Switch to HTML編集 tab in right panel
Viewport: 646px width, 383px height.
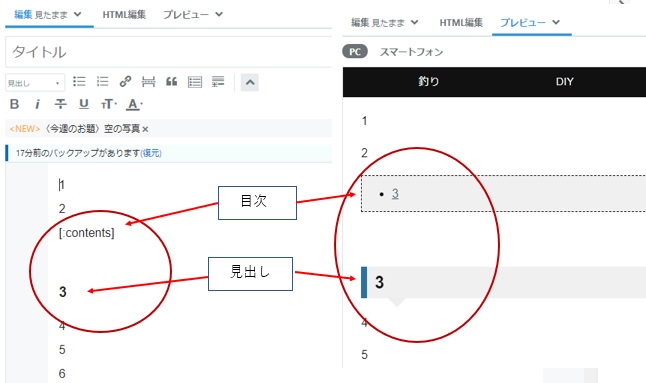pyautogui.click(x=461, y=23)
